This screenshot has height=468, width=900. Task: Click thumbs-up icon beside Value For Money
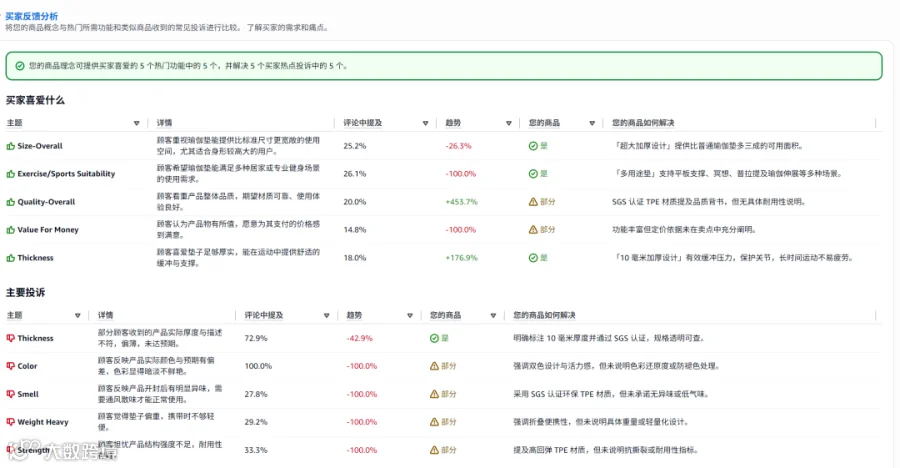[x=10, y=230]
